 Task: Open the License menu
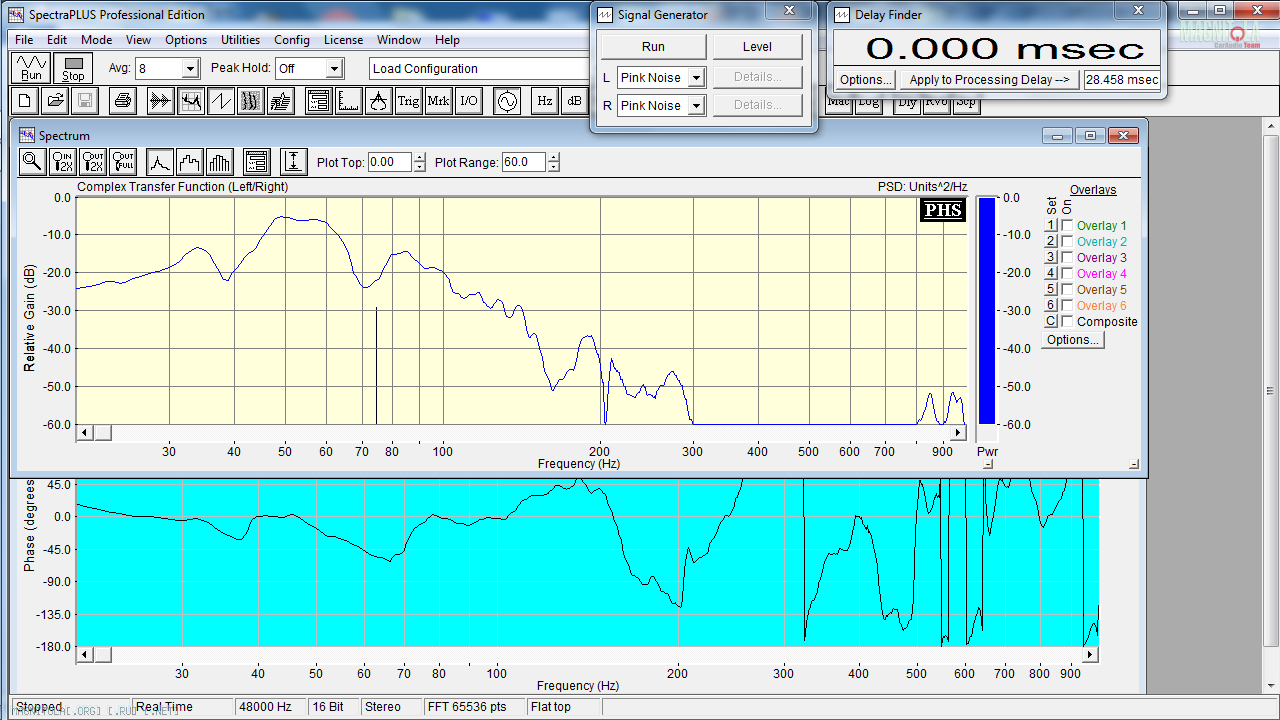[343, 40]
